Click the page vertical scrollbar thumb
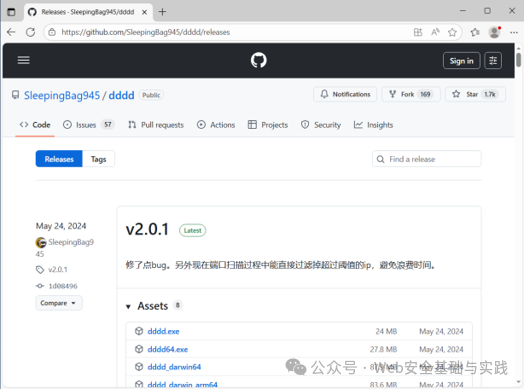This screenshot has width=525, height=389. 518,60
